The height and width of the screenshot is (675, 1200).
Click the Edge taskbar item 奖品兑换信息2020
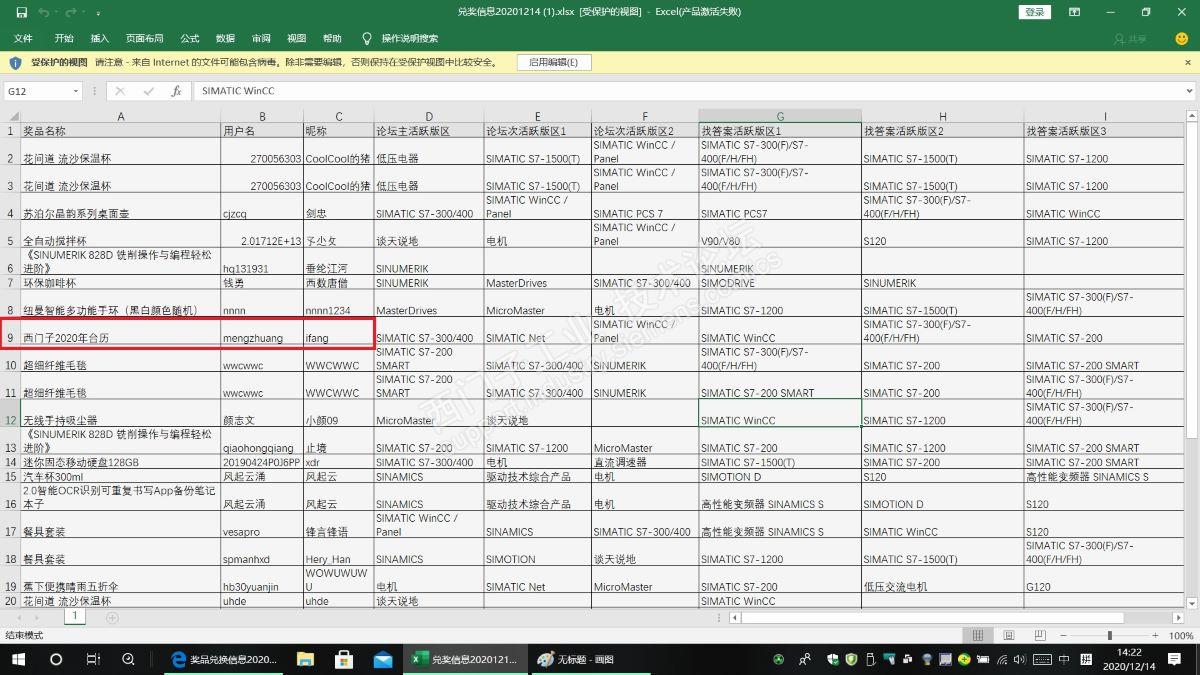225,659
